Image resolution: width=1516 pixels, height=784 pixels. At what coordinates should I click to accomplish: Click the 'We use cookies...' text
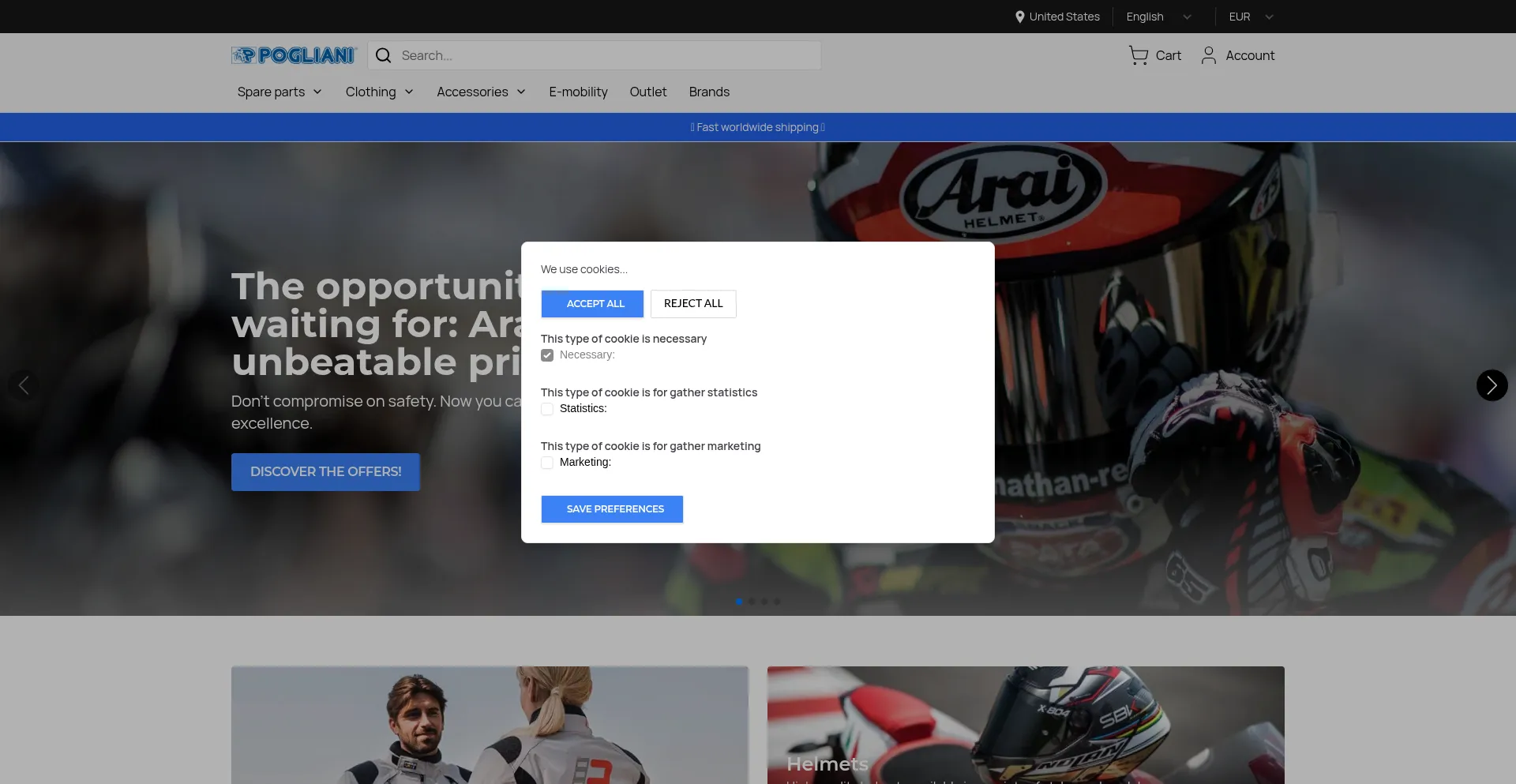point(584,269)
